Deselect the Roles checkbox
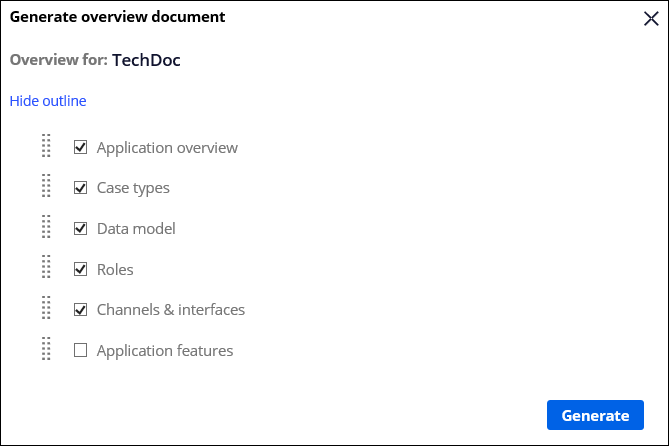Screen dimensions: 669x446 pyautogui.click(x=81, y=269)
